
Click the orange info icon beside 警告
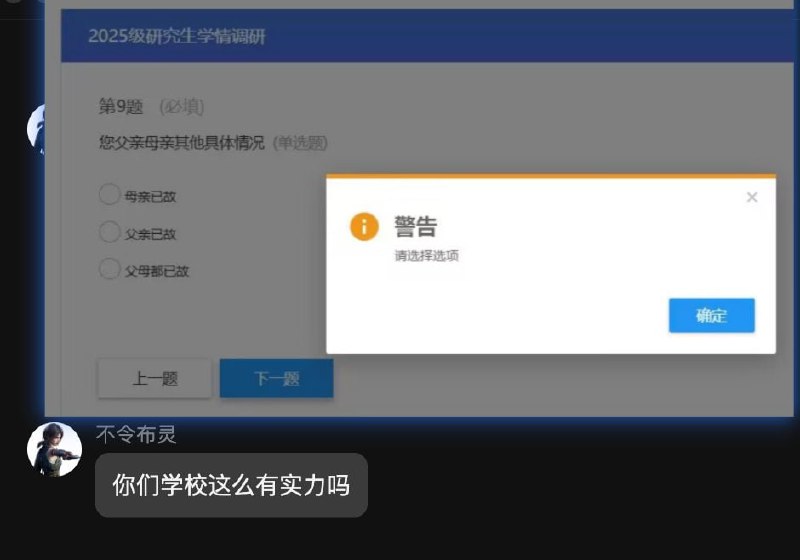point(364,226)
